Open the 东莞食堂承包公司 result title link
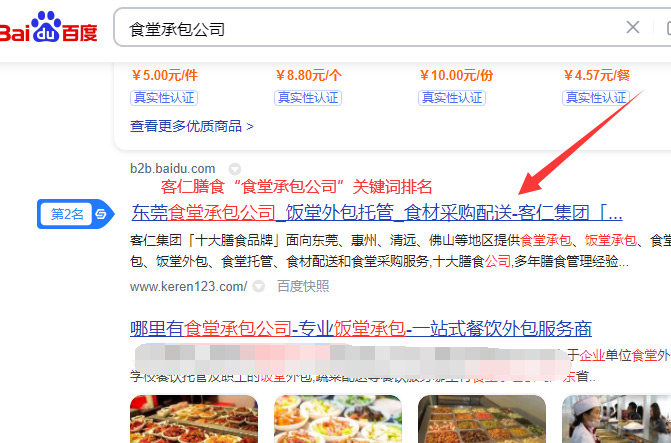Image resolution: width=671 pixels, height=443 pixels. pos(376,213)
